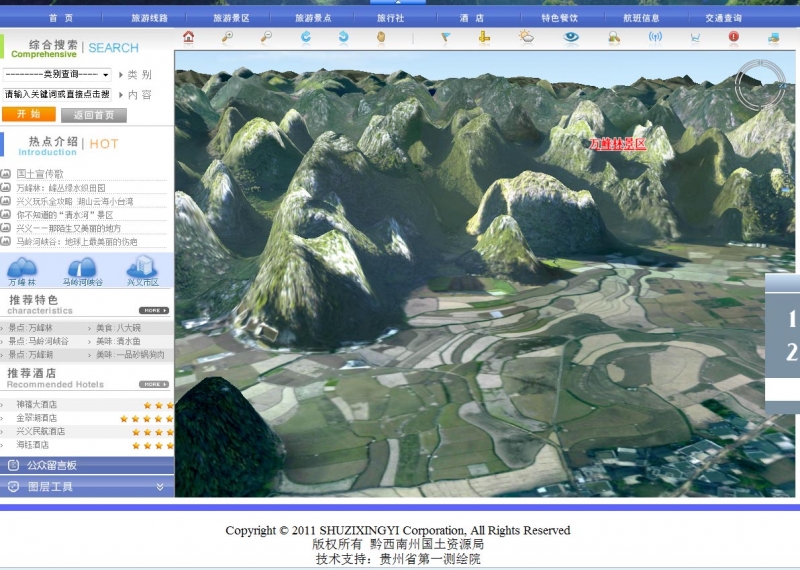Screen dimensions: 800x570
Task: Open the 马岭河峡谷 waterfall icon shortcut
Action: 82,271
